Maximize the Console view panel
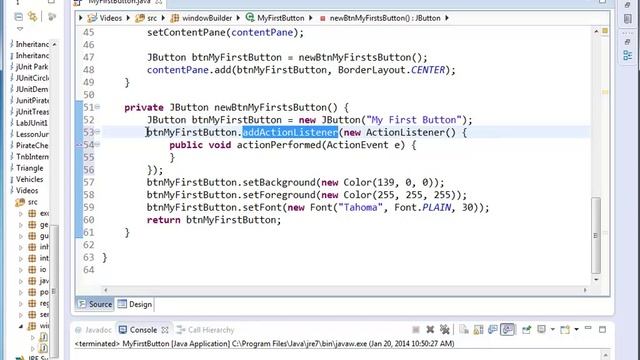The height and width of the screenshot is (360, 640). (602, 329)
